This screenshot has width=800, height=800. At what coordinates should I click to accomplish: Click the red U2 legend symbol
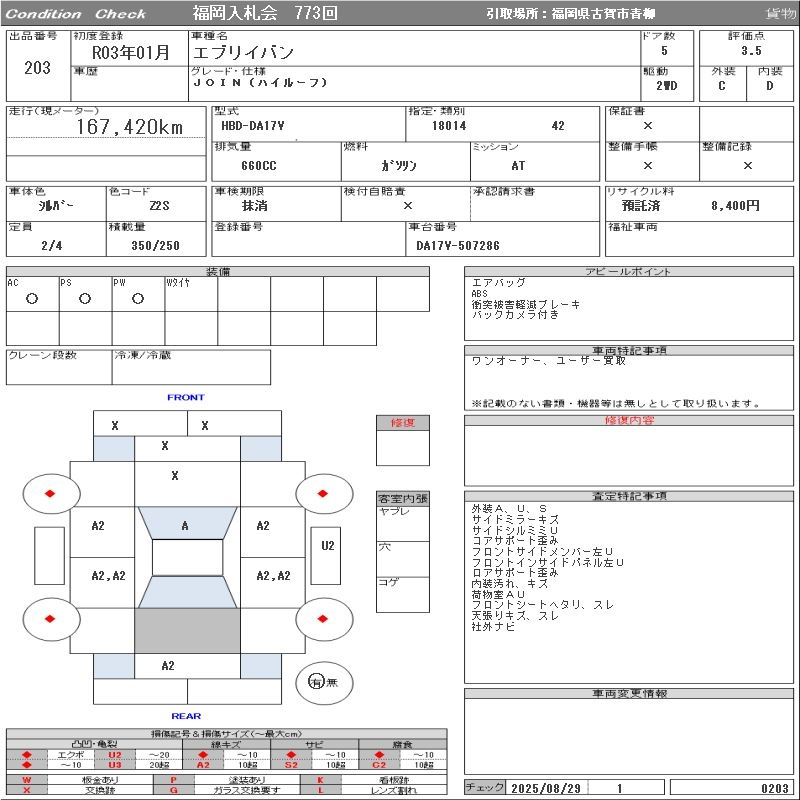tap(115, 755)
